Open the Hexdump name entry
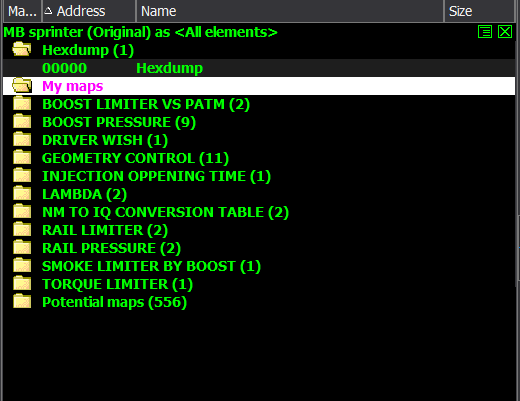This screenshot has height=401, width=520. tap(169, 68)
